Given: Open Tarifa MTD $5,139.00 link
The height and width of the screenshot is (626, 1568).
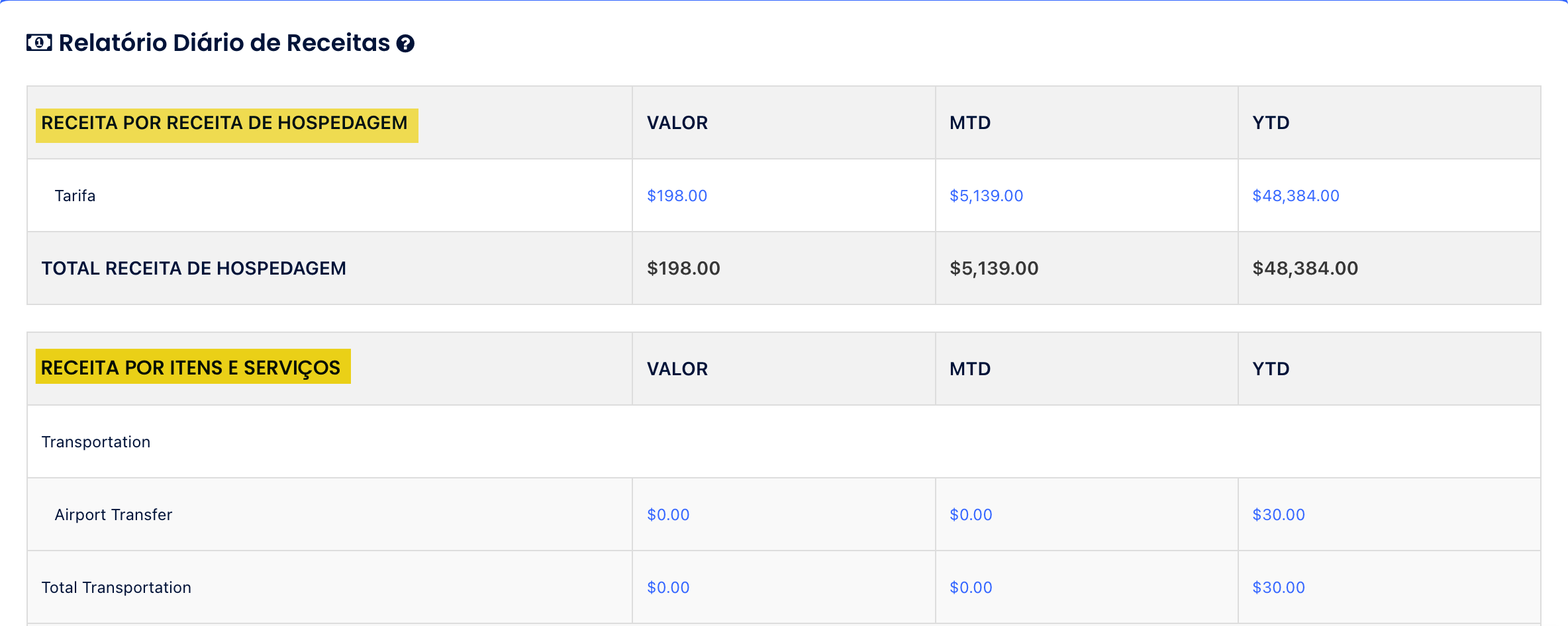Looking at the screenshot, I should [986, 196].
